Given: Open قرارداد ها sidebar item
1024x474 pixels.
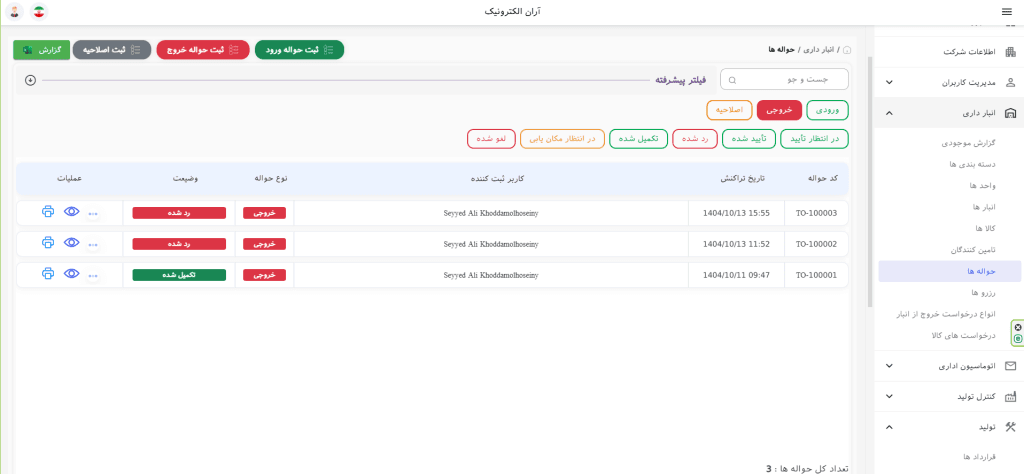Looking at the screenshot, I should pos(979,456).
